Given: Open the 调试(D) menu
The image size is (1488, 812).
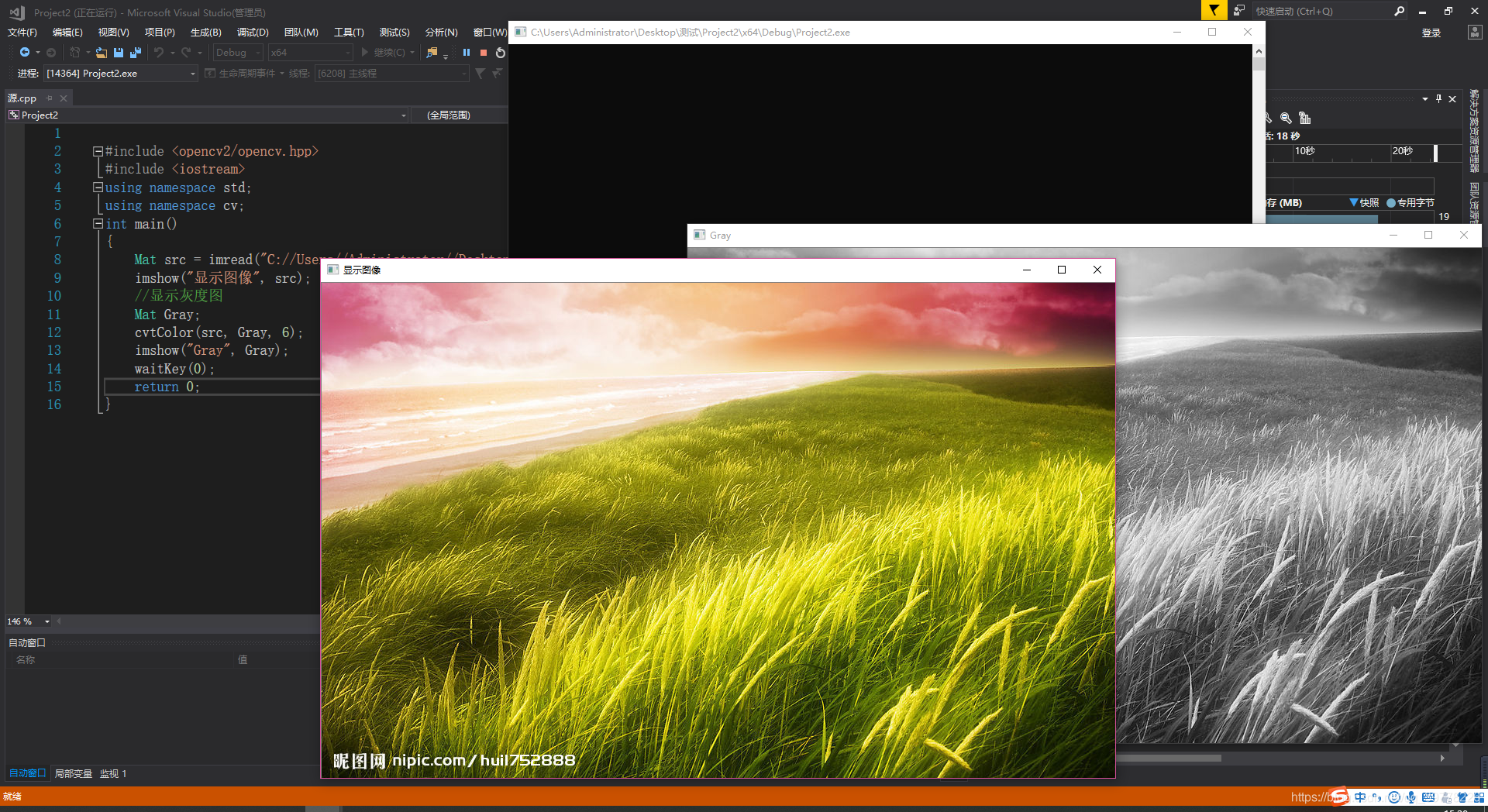Looking at the screenshot, I should coord(253,32).
